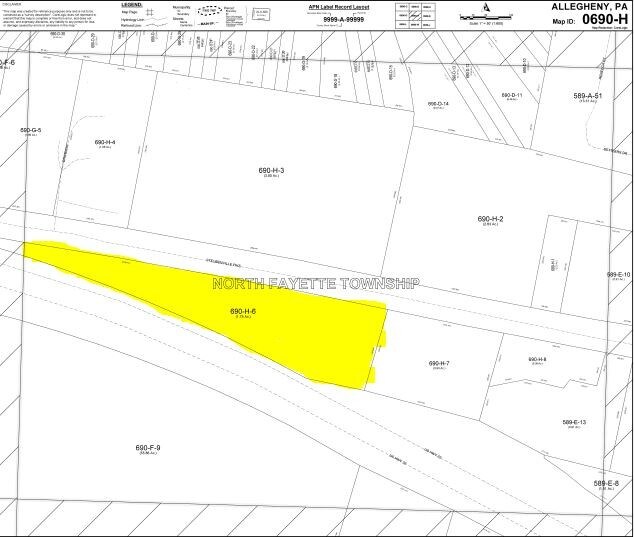Select parcel 690-G-5 on left edge

(33, 130)
